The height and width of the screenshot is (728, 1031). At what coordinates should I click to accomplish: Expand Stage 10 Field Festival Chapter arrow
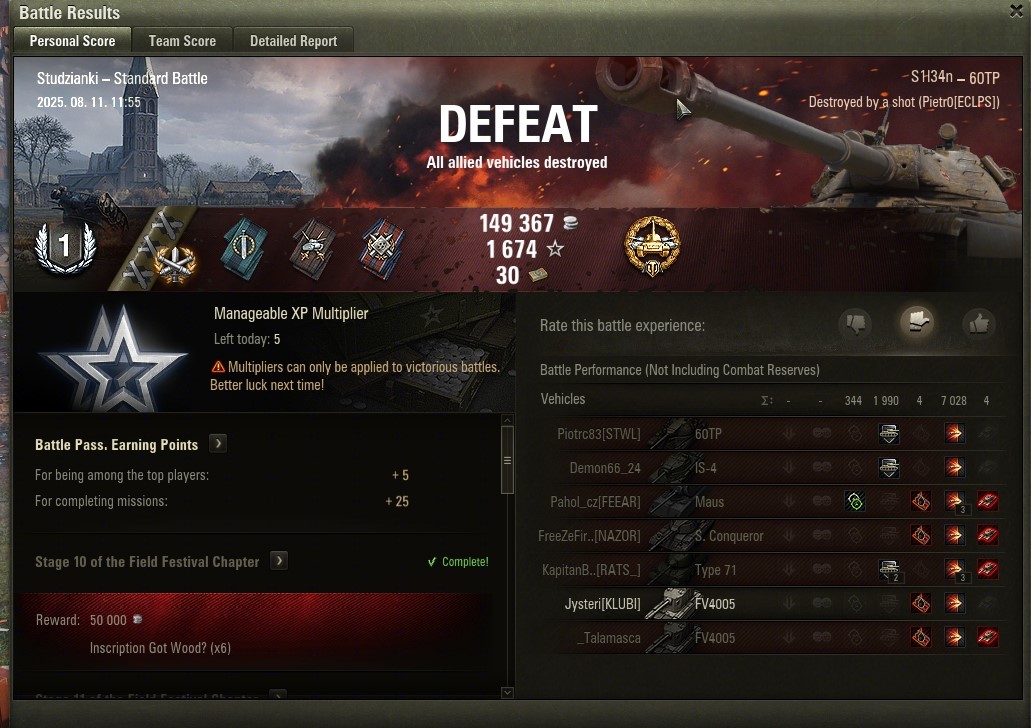pyautogui.click(x=279, y=561)
